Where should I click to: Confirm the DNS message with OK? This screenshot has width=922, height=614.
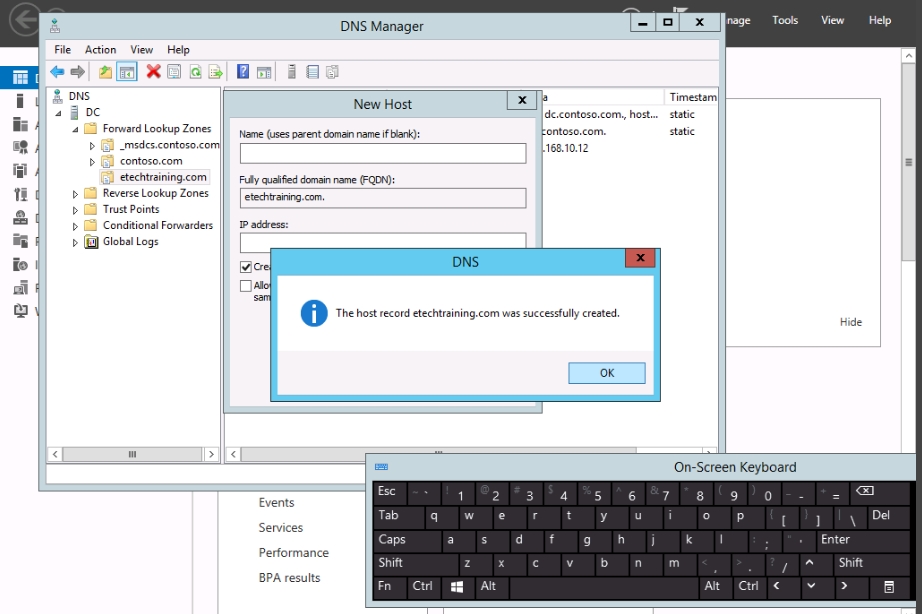[x=607, y=373]
